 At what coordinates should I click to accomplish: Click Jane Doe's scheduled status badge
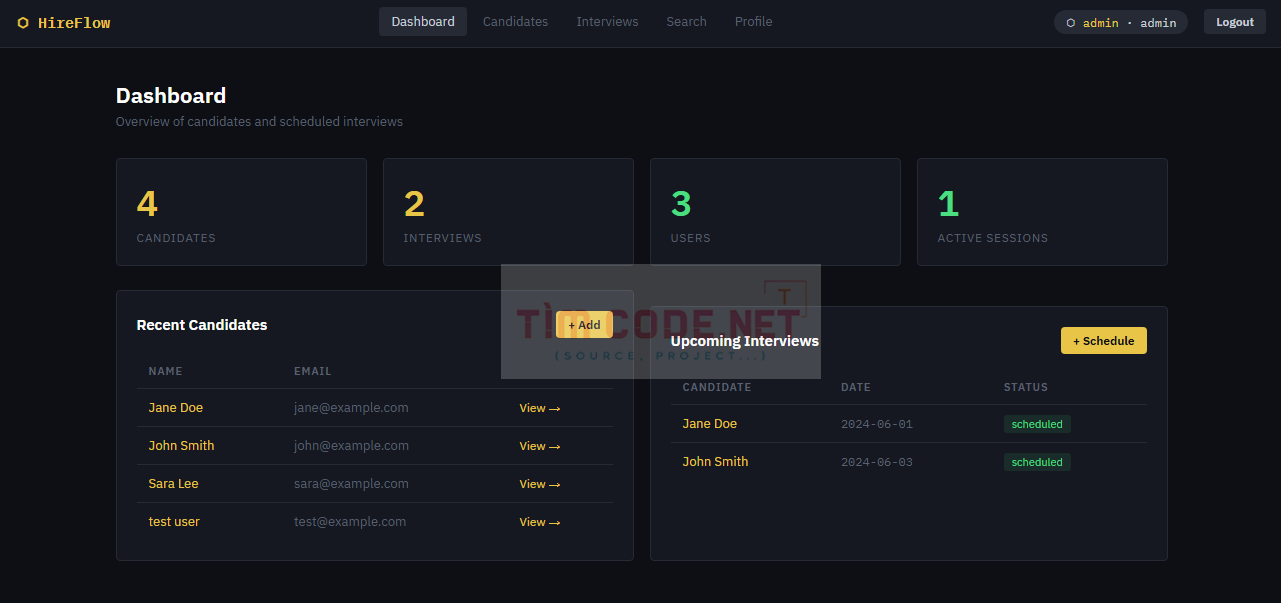(1037, 424)
